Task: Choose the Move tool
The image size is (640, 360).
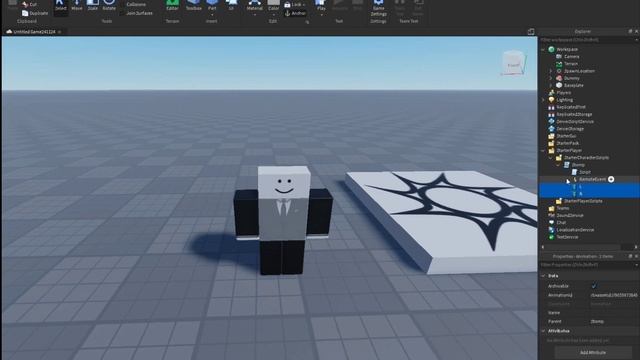Action: pyautogui.click(x=77, y=6)
